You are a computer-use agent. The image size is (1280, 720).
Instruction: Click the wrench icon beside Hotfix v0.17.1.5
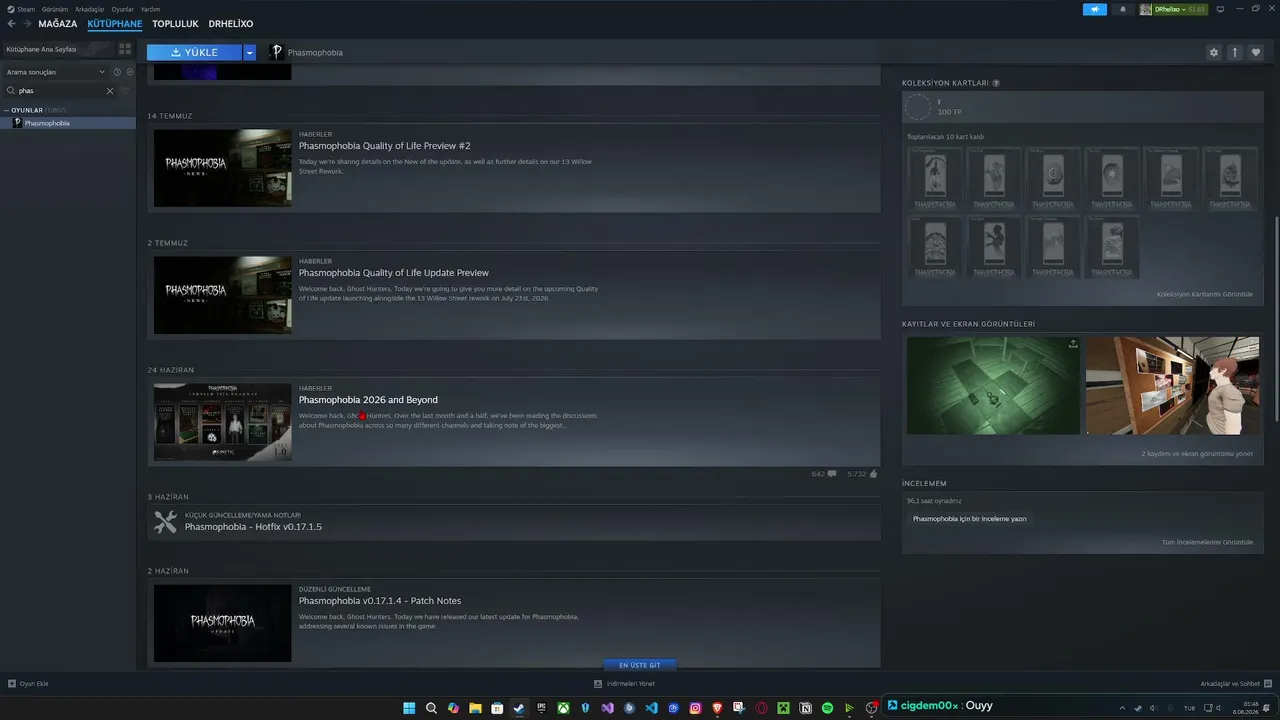[166, 522]
